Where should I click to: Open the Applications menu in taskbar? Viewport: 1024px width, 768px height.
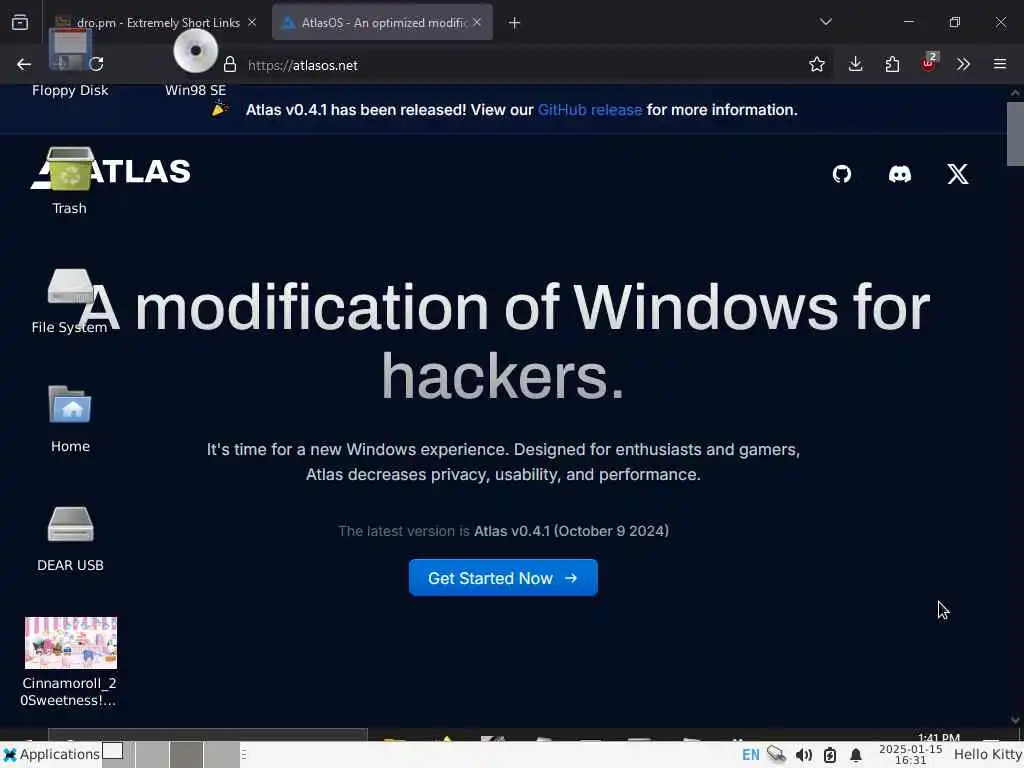[52, 754]
